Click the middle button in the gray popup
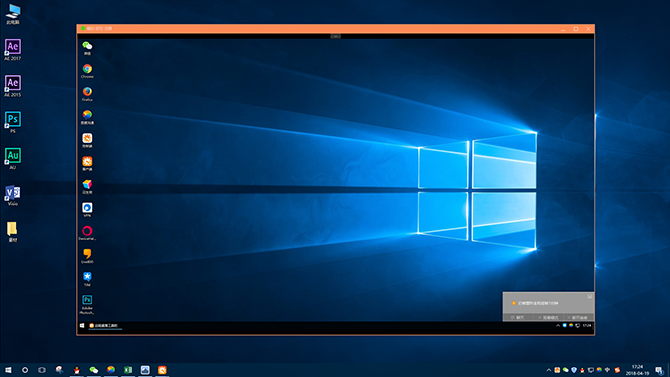Screen dimensions: 670x377 click(549, 318)
